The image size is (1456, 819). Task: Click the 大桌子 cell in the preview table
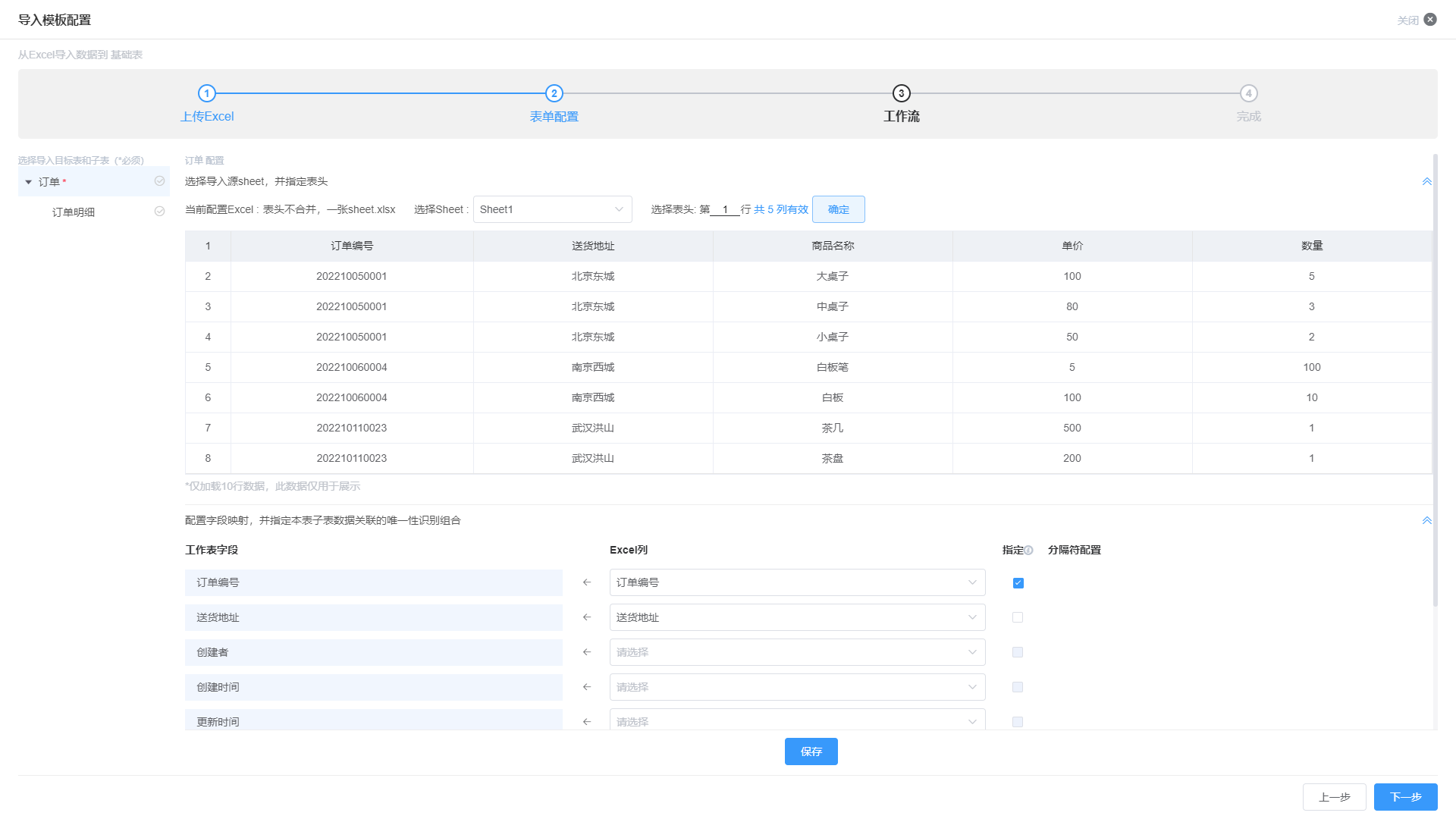pos(833,276)
